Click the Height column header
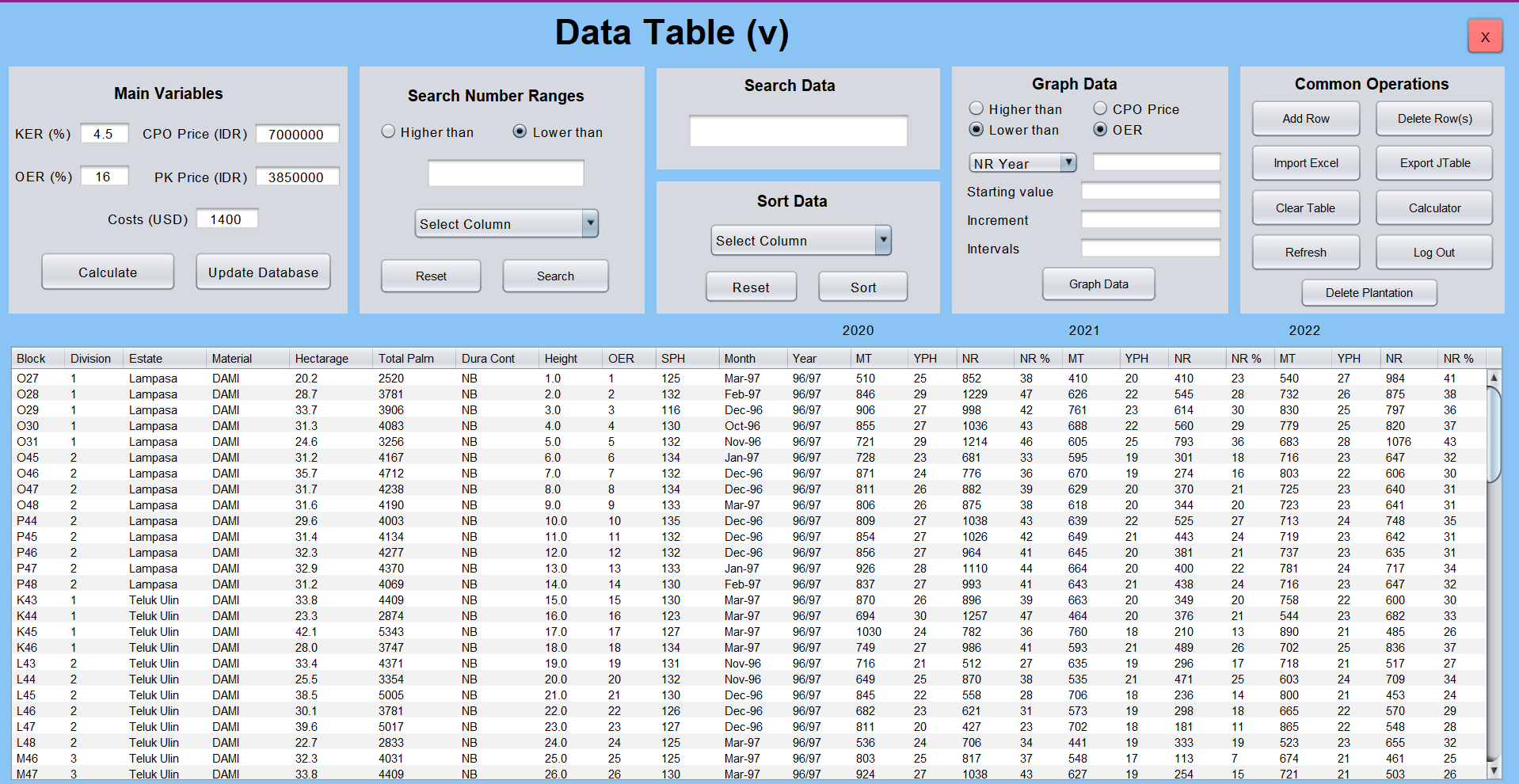The height and width of the screenshot is (784, 1519). pos(570,358)
